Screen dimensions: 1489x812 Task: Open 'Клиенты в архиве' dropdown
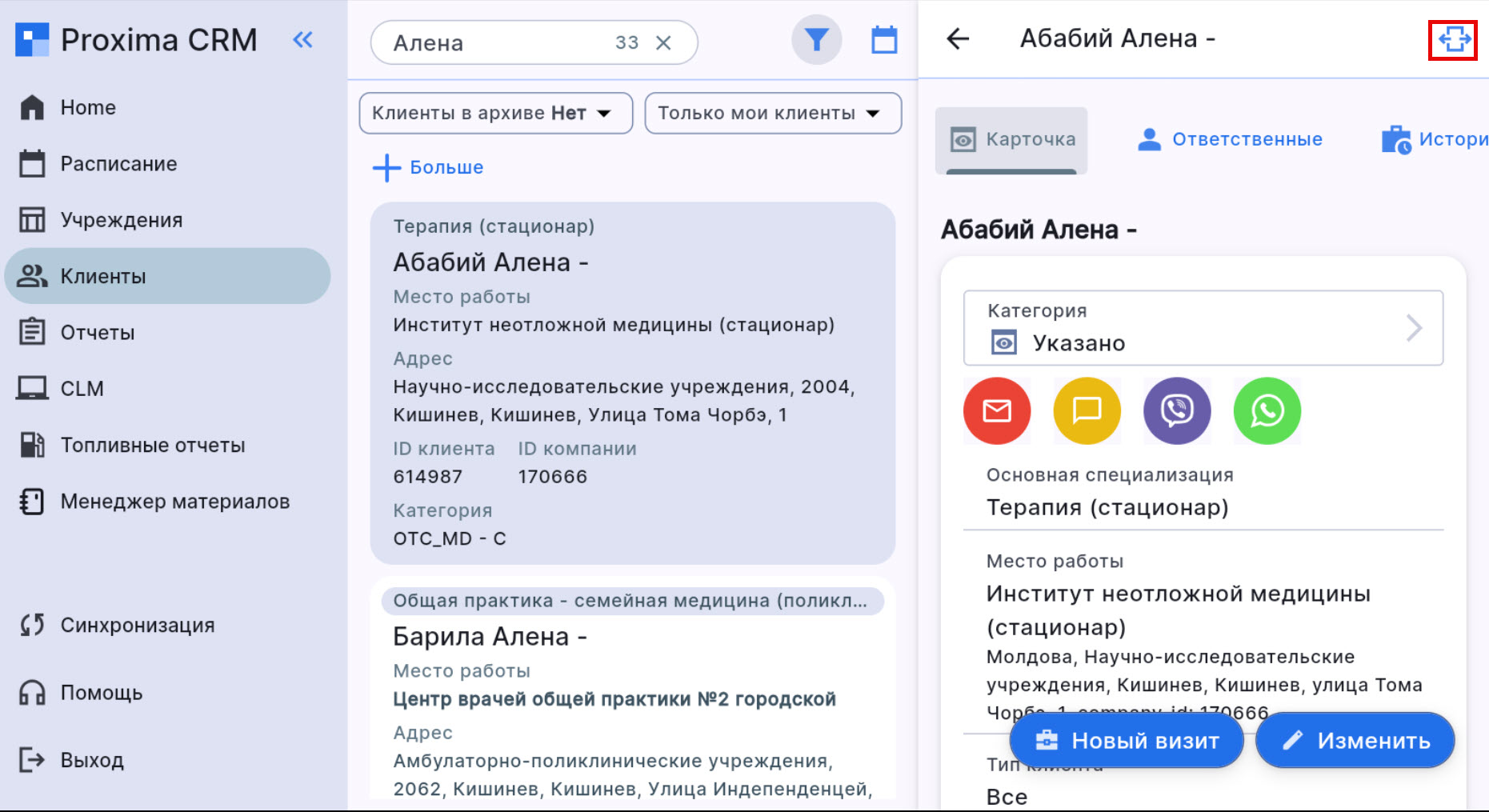point(495,114)
